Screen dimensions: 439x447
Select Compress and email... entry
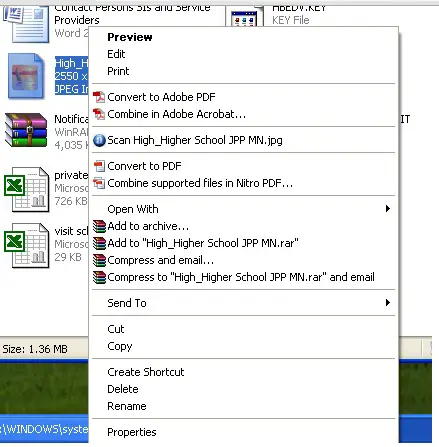click(x=160, y=260)
